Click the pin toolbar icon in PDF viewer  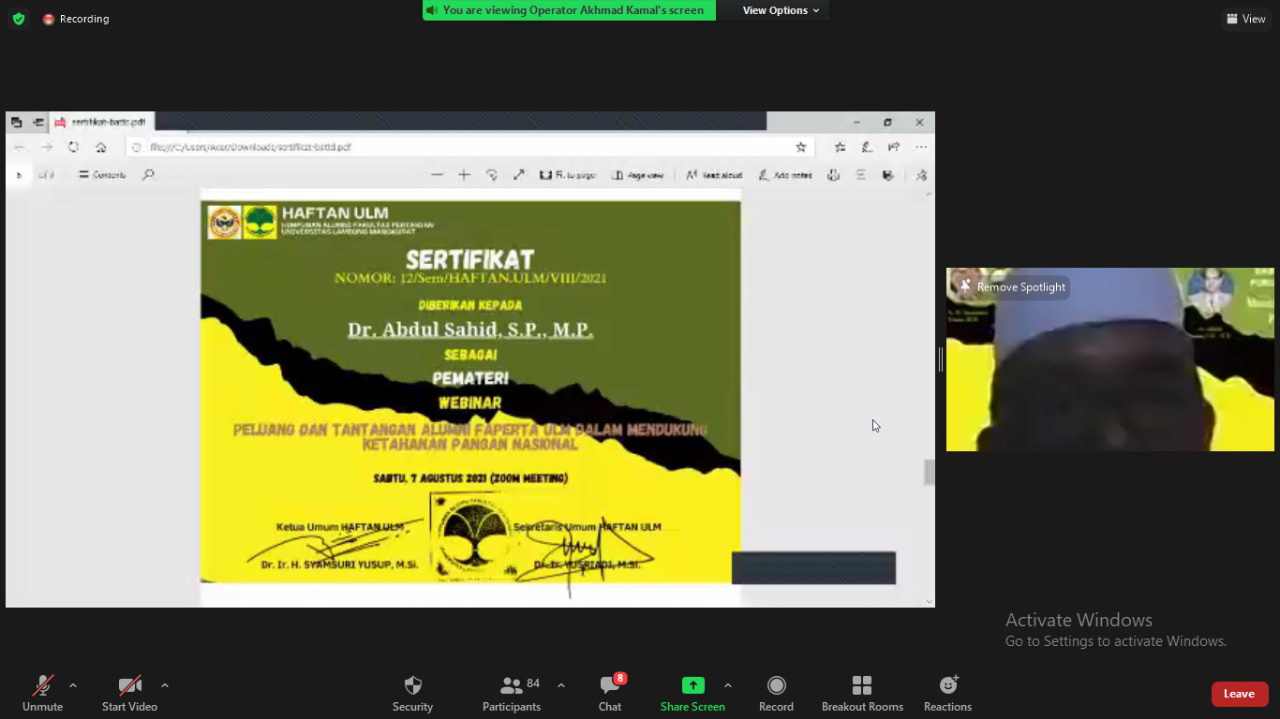(x=921, y=175)
